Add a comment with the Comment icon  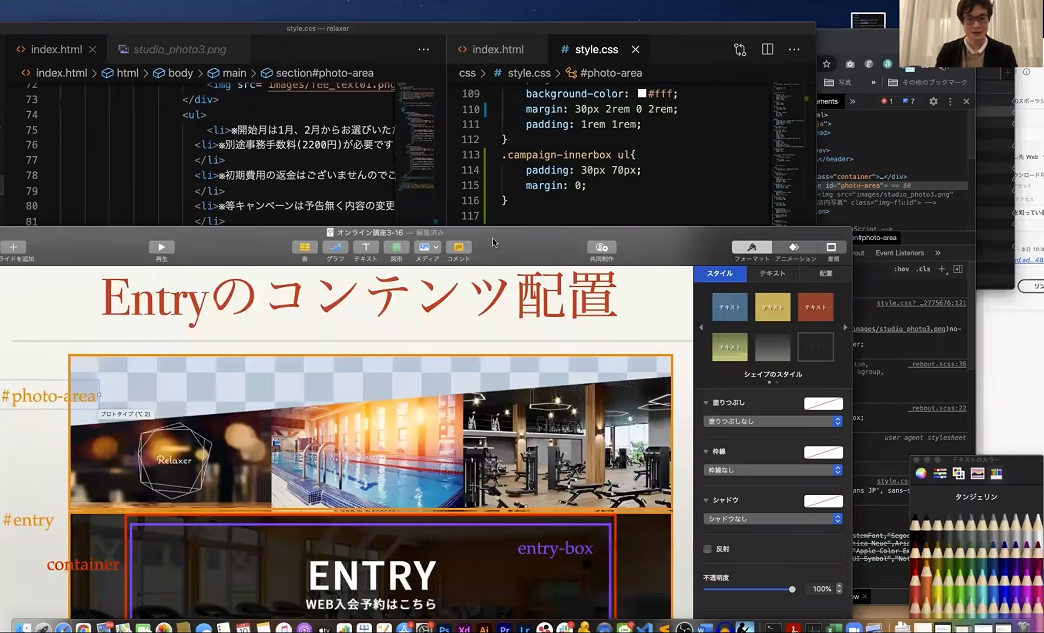pyautogui.click(x=458, y=247)
